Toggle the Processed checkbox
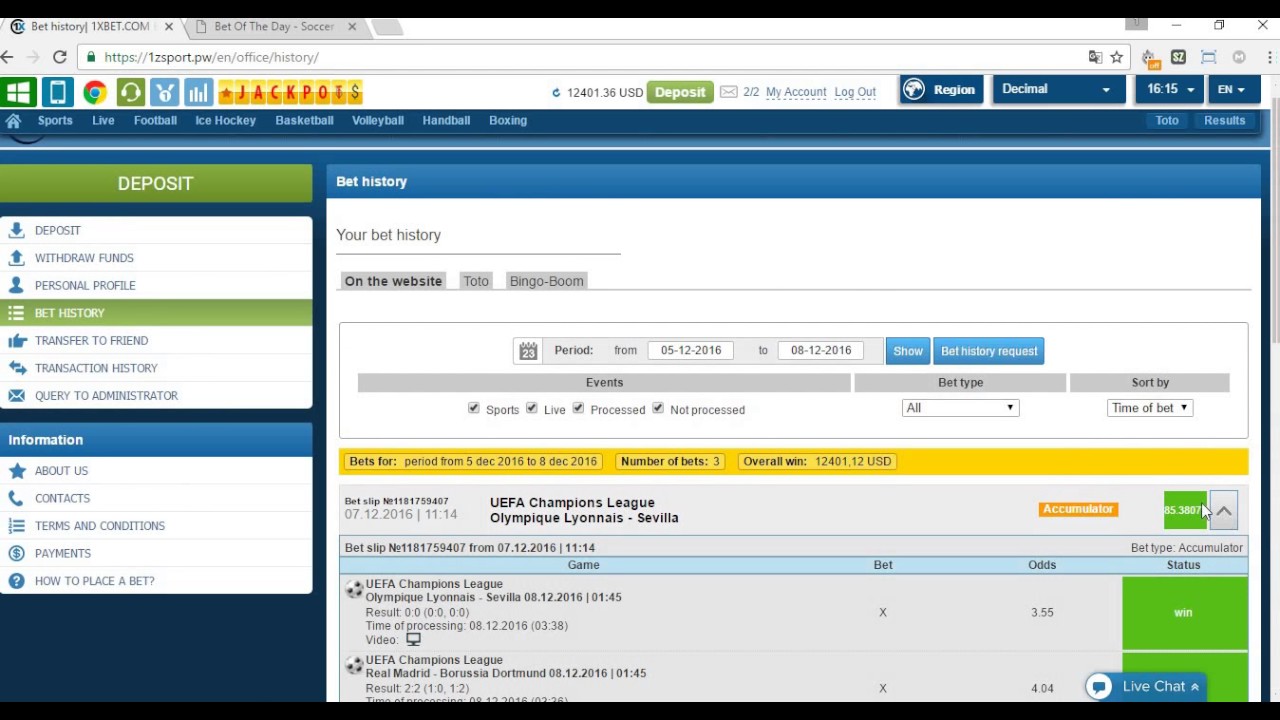The width and height of the screenshot is (1280, 720). point(578,408)
